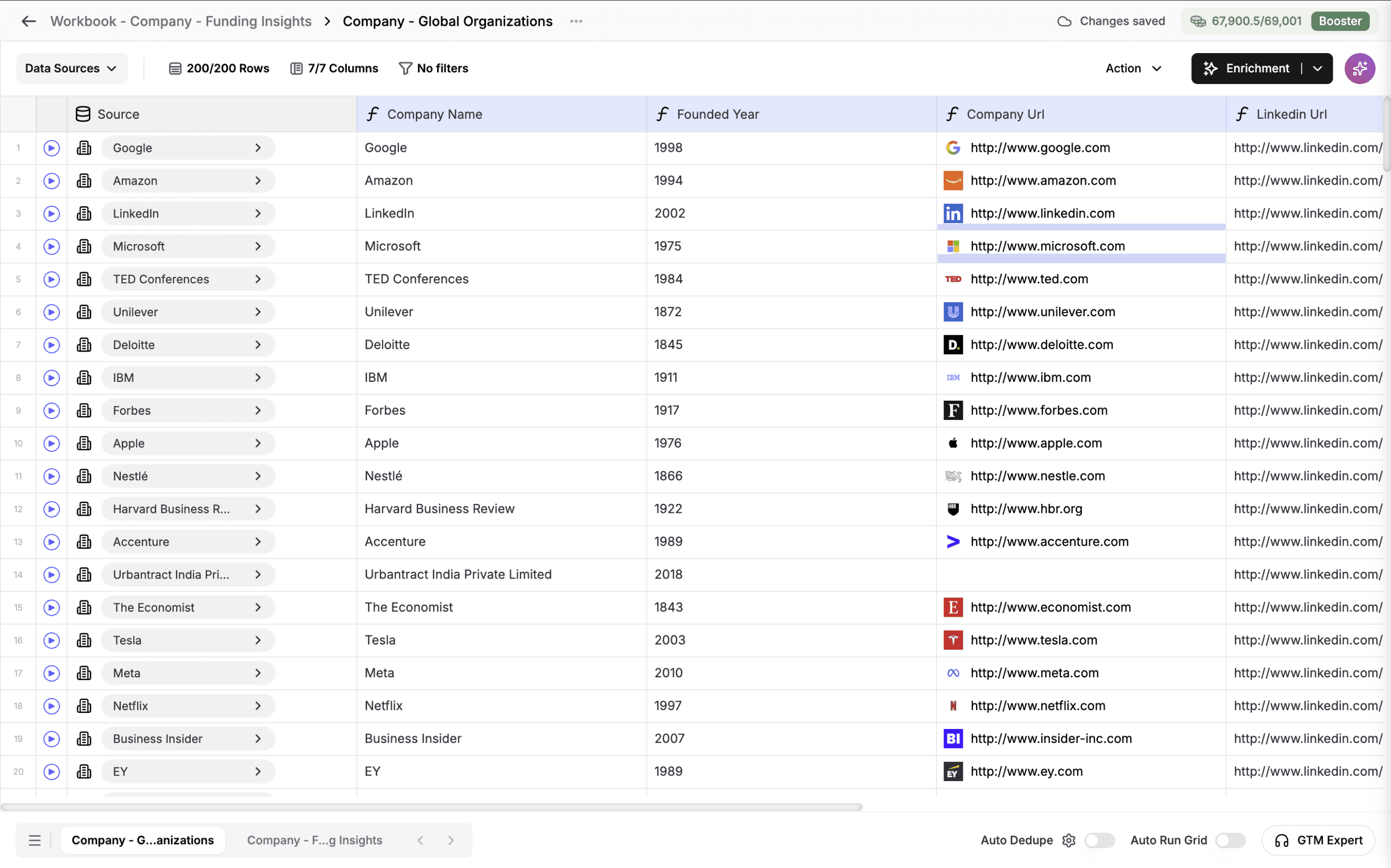The image size is (1391, 868).
Task: Expand the Action dropdown menu
Action: point(1133,68)
